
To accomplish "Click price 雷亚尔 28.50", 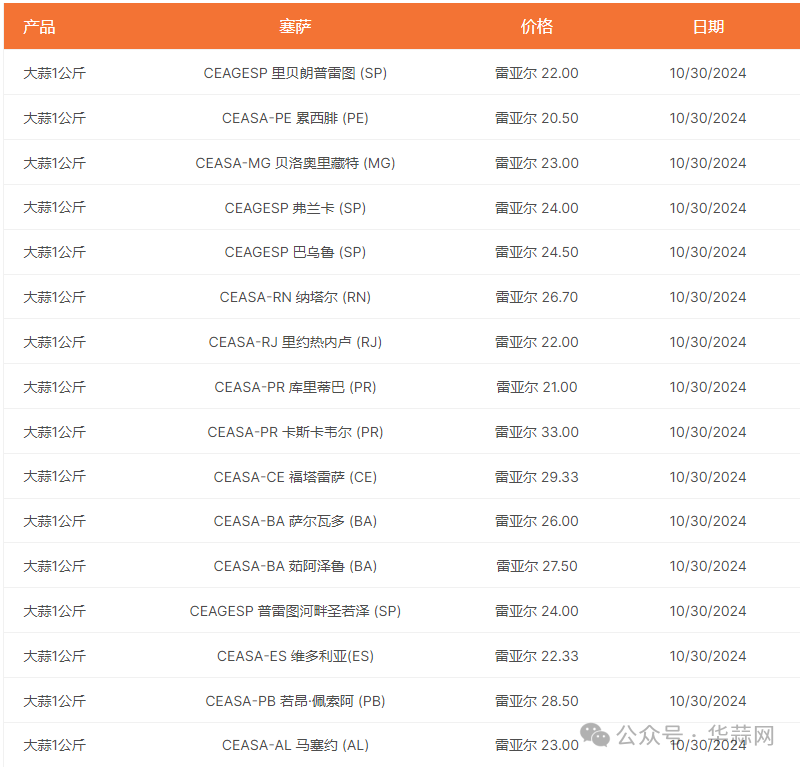I will click(537, 701).
